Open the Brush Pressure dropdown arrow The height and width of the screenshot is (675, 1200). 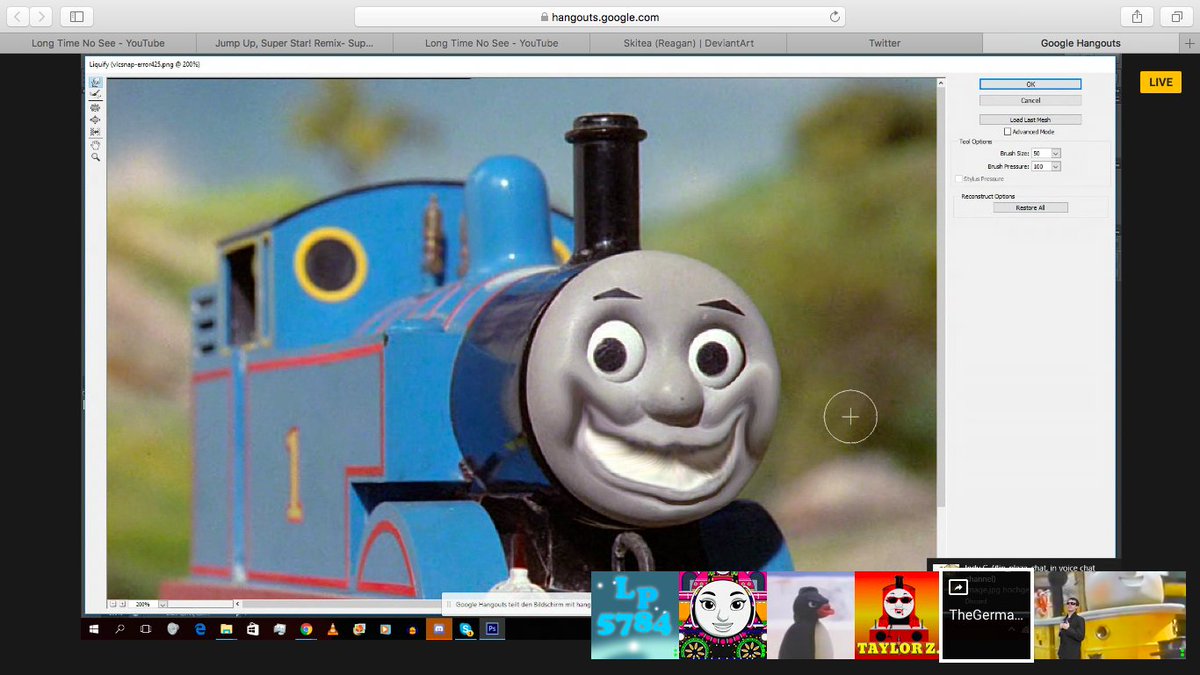[1056, 166]
